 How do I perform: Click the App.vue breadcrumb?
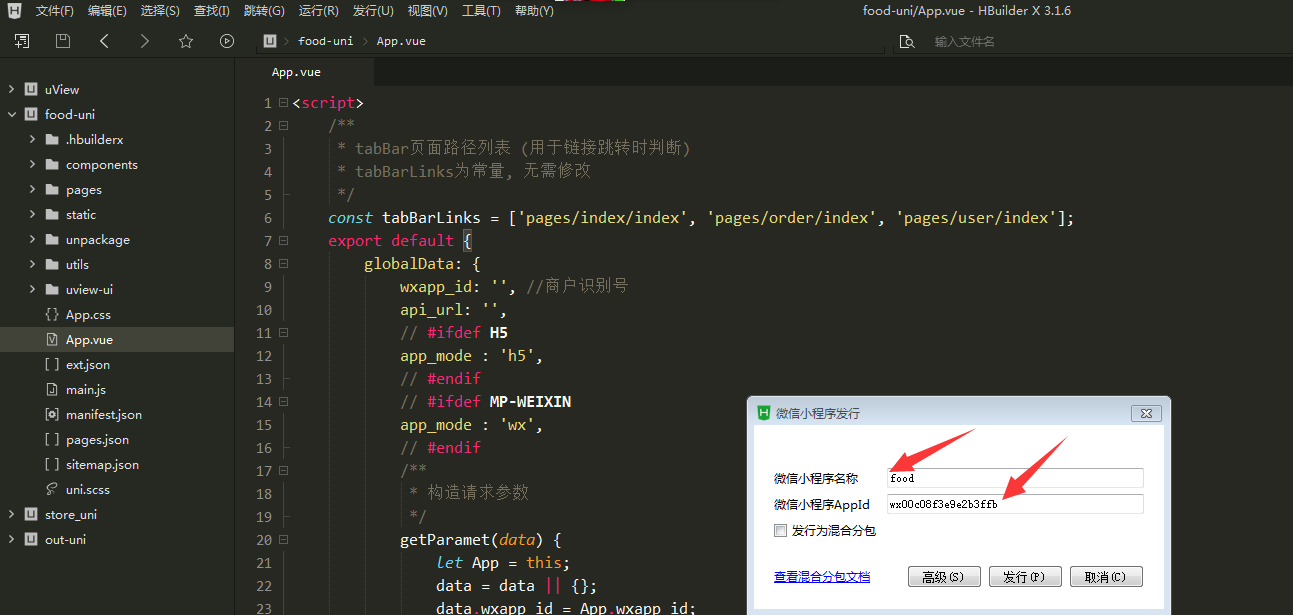coord(401,41)
